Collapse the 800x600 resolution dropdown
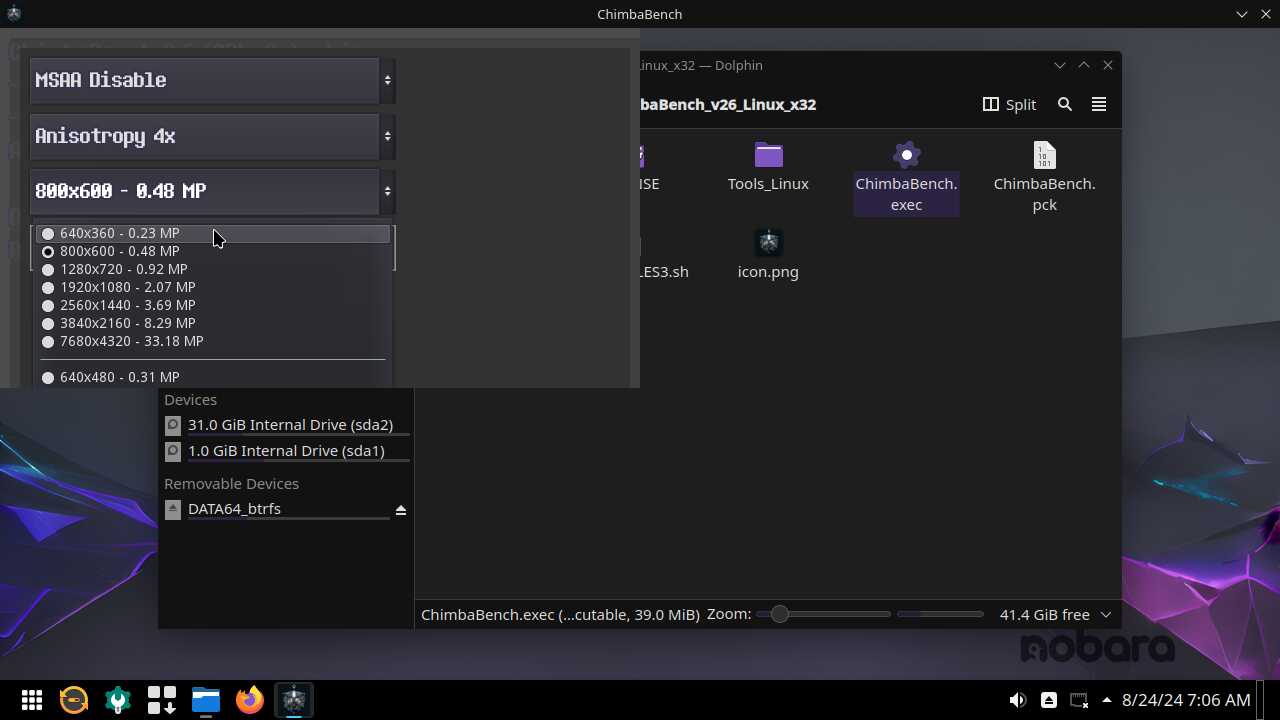This screenshot has height=720, width=1280. [x=212, y=191]
